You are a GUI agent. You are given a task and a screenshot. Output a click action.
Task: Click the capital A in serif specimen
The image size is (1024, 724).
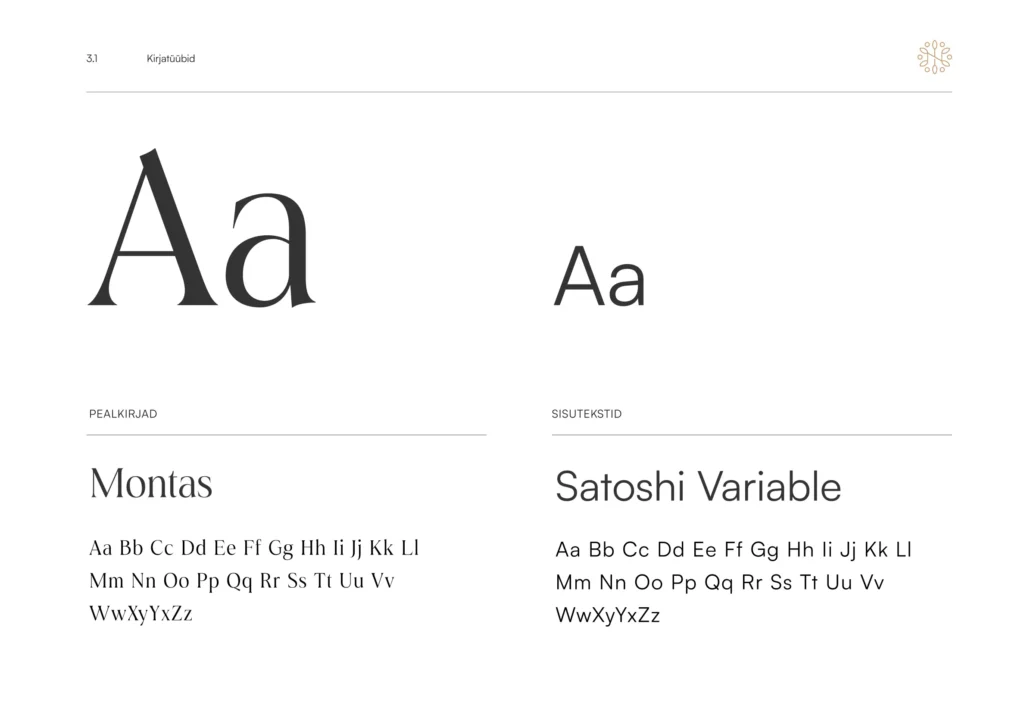(x=153, y=227)
